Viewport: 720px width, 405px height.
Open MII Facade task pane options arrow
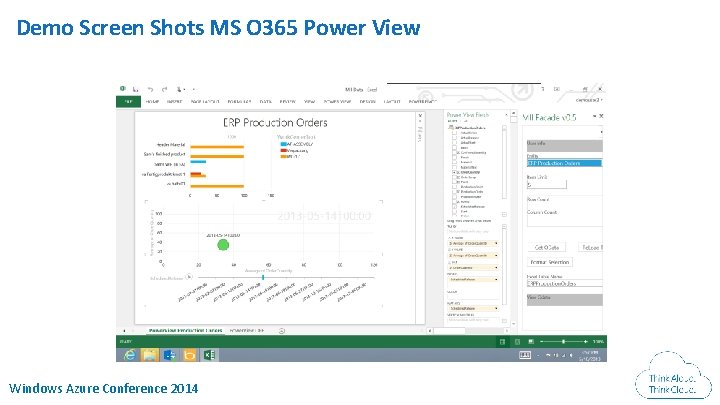tap(594, 117)
